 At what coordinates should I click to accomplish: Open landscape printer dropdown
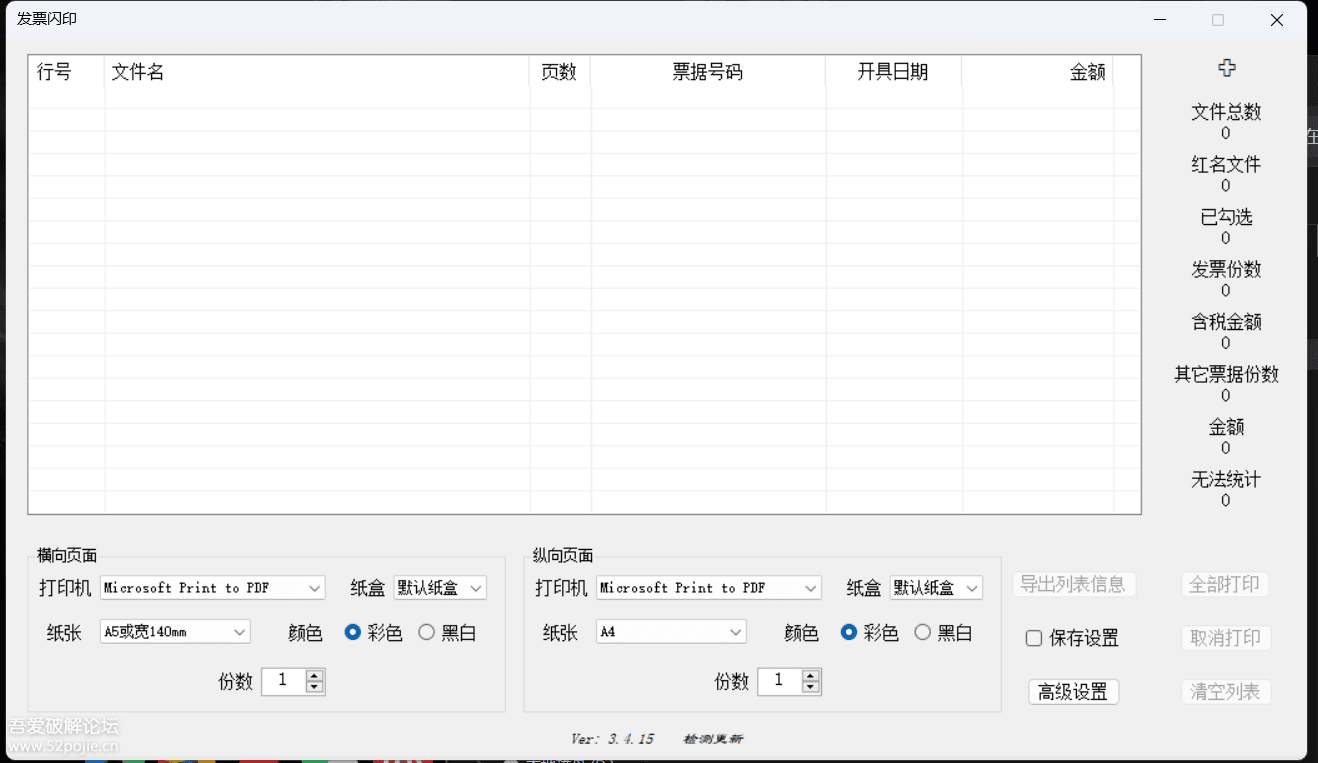tap(213, 588)
